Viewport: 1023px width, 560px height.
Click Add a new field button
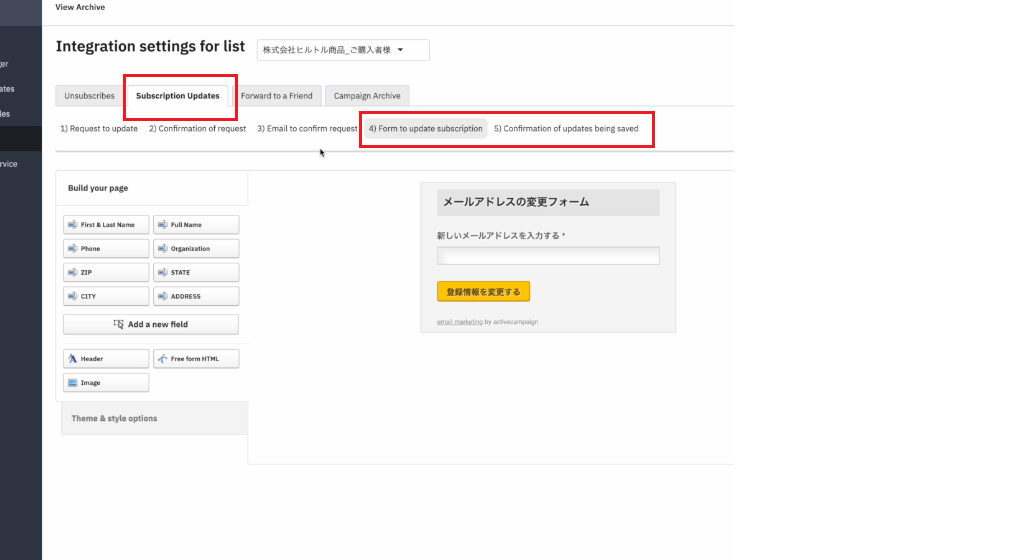pos(151,325)
